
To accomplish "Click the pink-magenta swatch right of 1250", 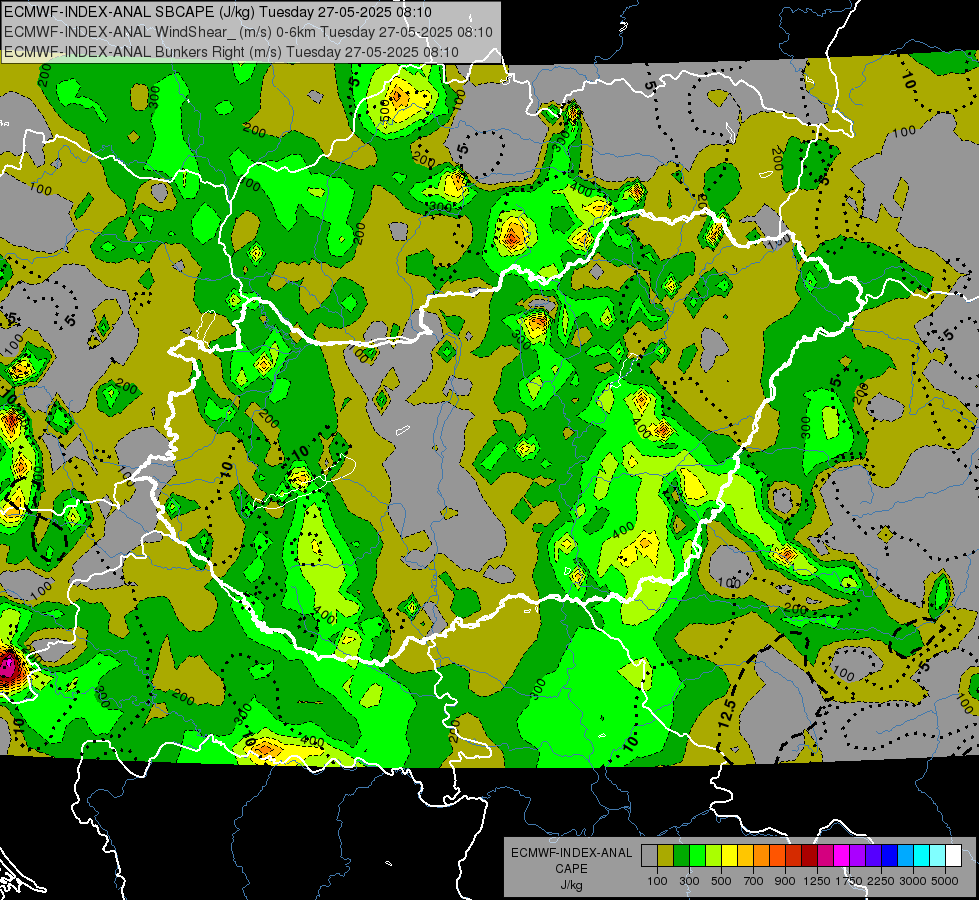I will 825,856.
